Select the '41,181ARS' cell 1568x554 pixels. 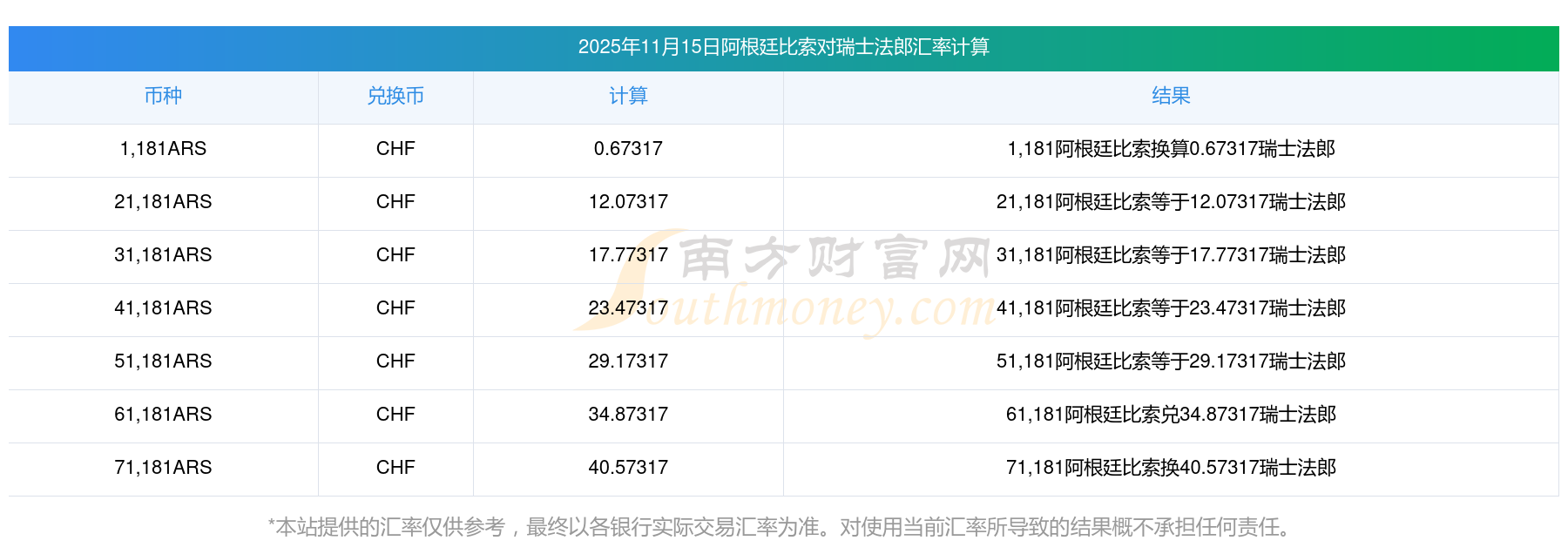[163, 308]
